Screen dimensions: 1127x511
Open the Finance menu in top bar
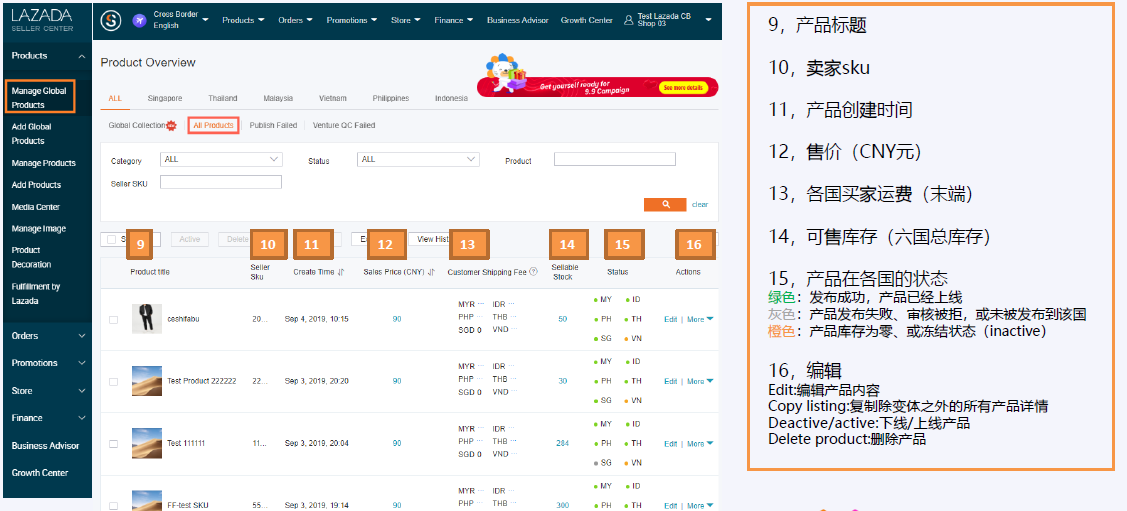point(454,20)
